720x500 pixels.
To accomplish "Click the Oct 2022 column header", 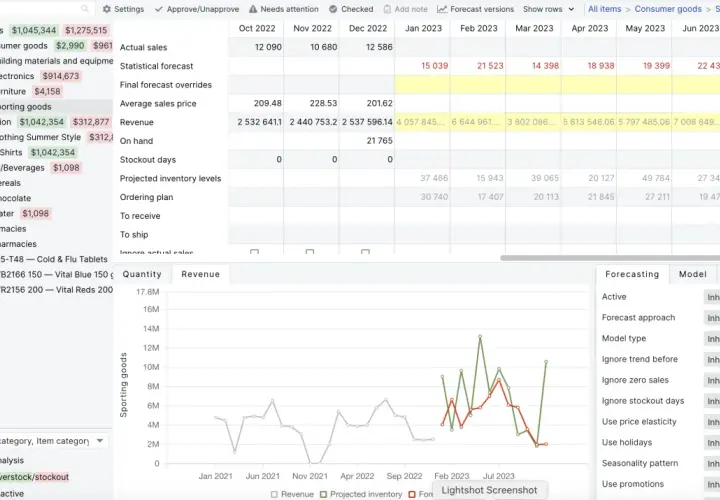I will (257, 28).
